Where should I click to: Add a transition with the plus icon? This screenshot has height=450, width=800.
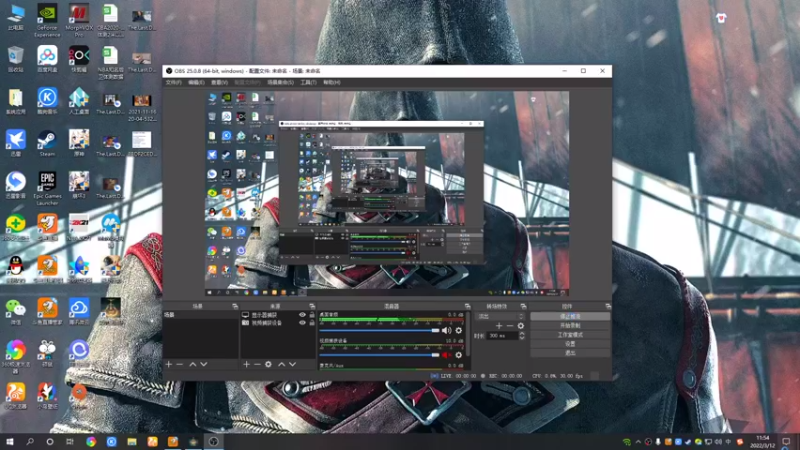coord(499,326)
